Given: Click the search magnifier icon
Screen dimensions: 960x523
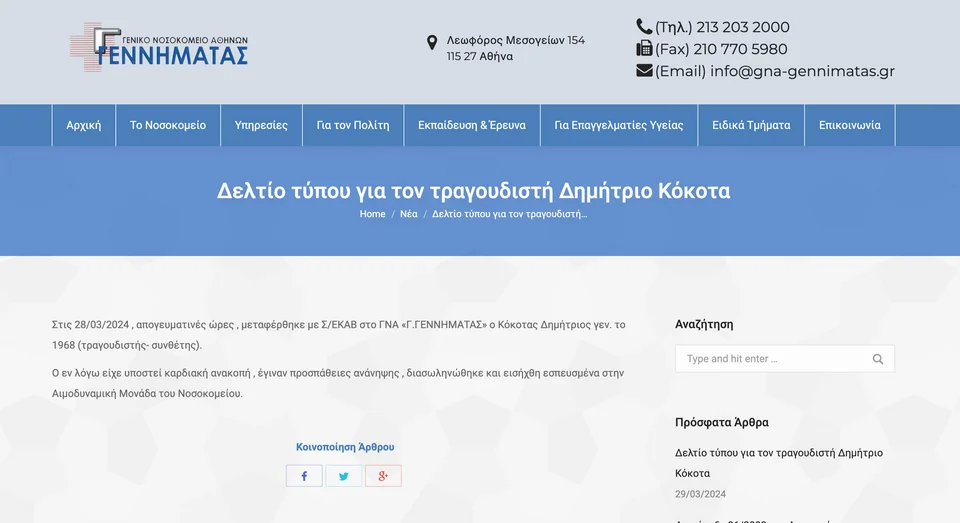Looking at the screenshot, I should (x=878, y=359).
